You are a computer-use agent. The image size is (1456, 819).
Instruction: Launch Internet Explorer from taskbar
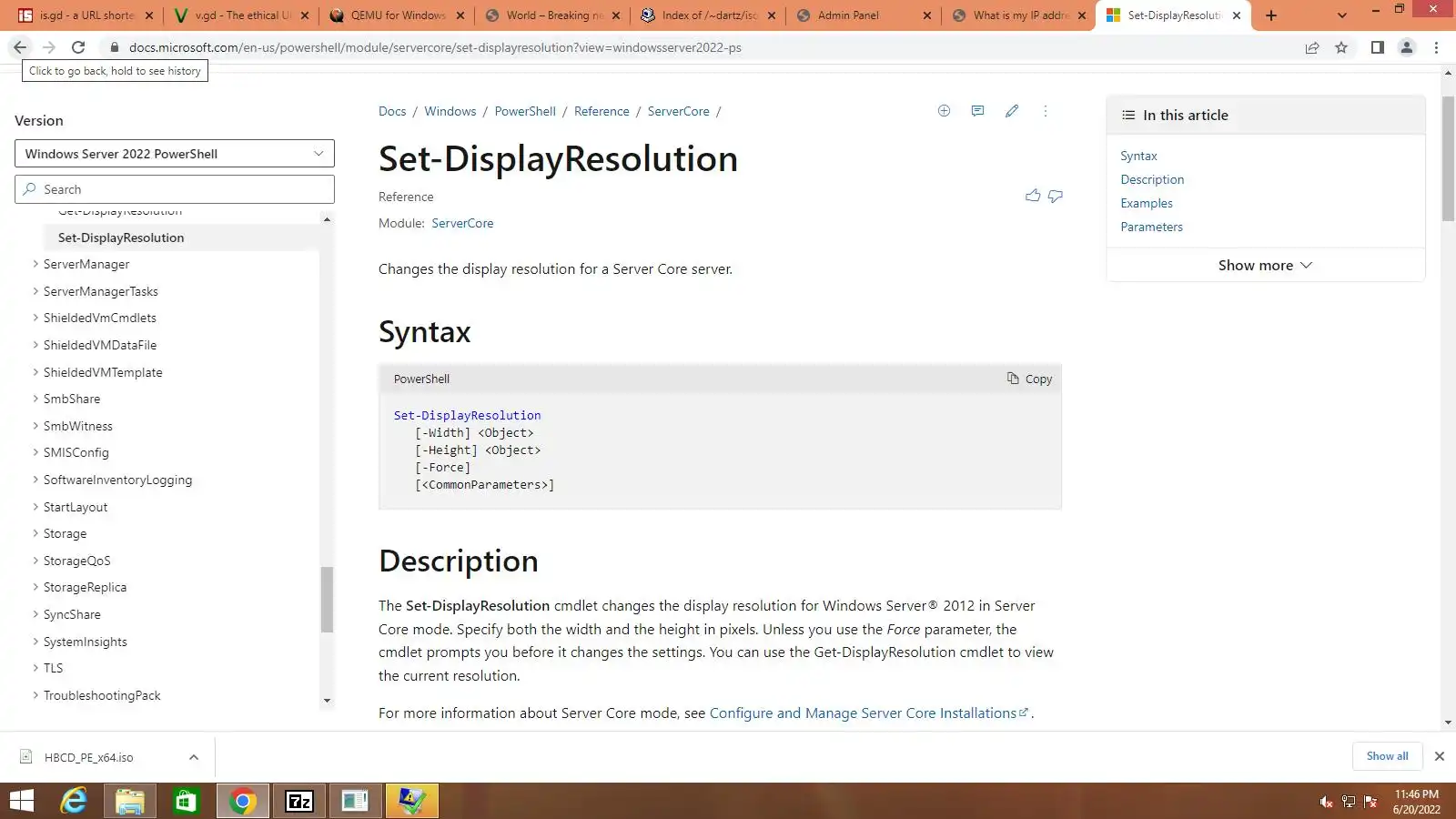point(74,801)
